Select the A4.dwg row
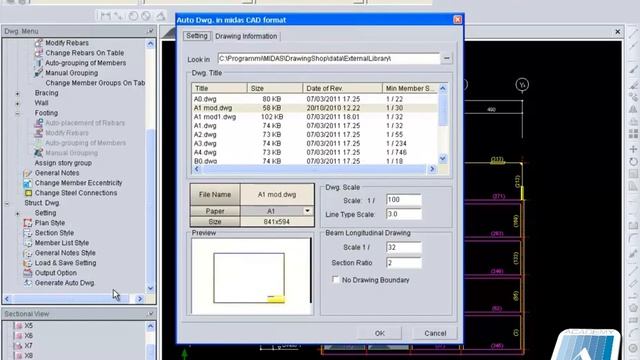This screenshot has width=640, height=360. (x=314, y=153)
